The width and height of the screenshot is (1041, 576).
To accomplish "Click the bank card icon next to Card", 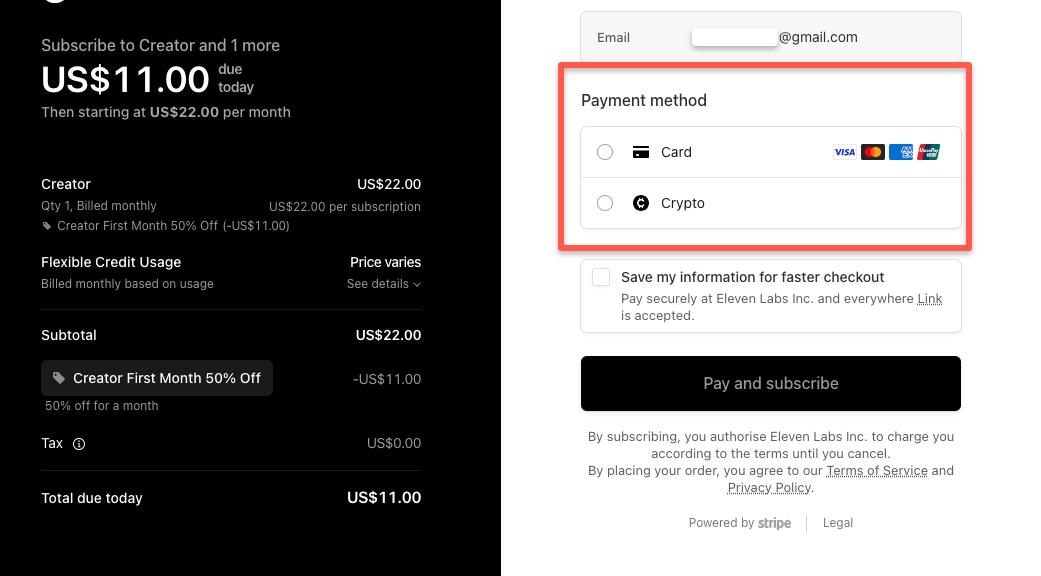I will click(640, 152).
